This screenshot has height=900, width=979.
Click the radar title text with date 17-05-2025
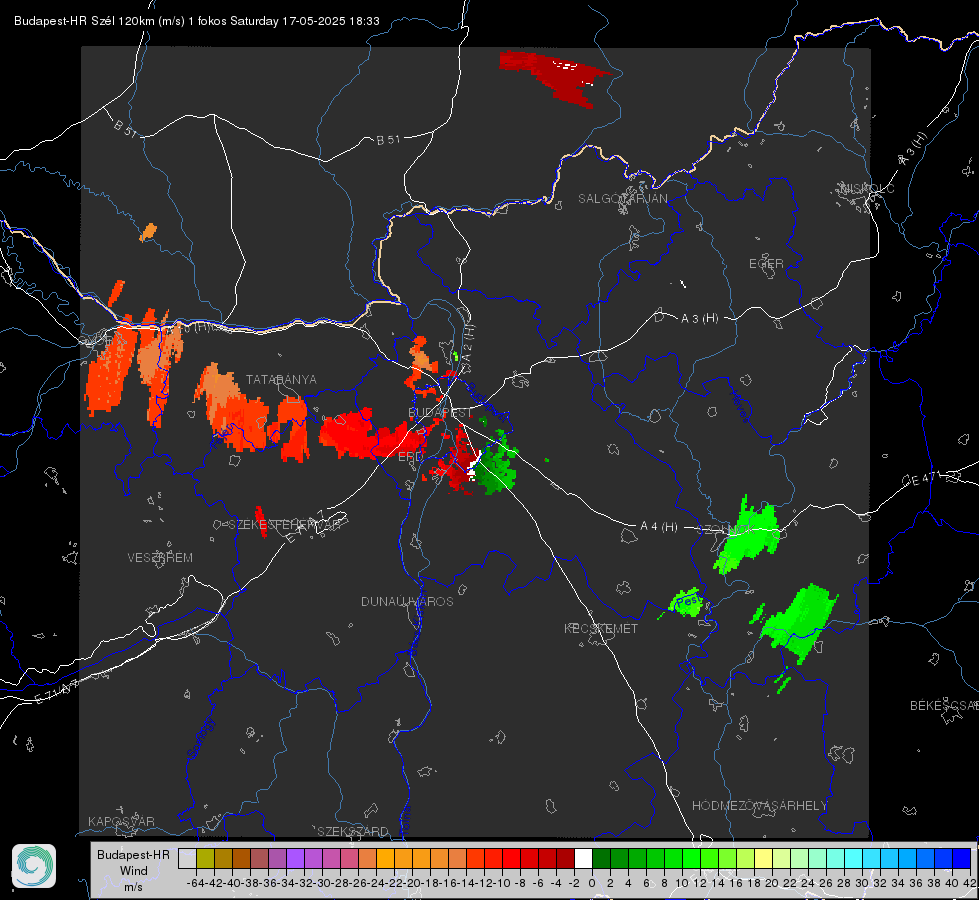point(197,21)
